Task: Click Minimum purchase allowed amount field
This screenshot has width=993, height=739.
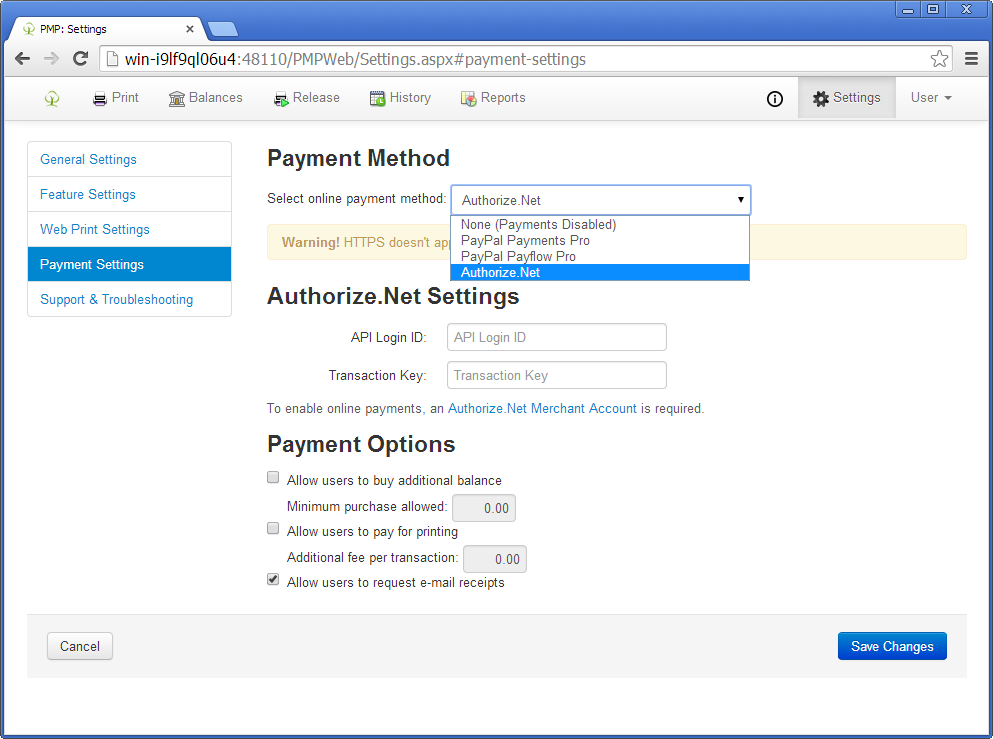Action: click(484, 508)
